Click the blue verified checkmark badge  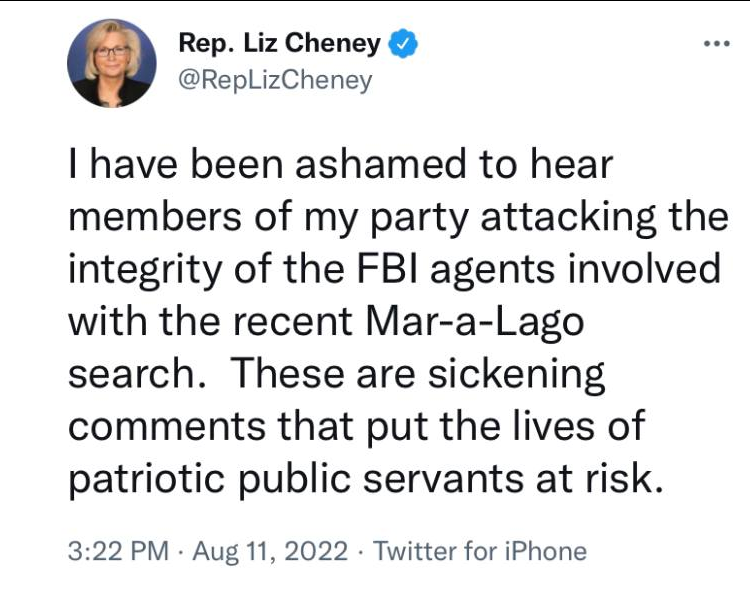click(401, 43)
